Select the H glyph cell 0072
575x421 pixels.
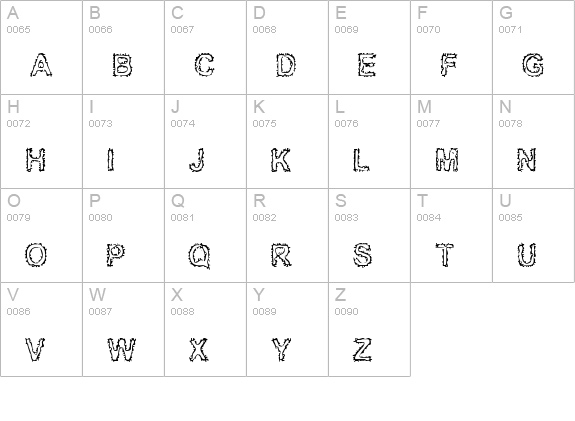[x=41, y=142]
